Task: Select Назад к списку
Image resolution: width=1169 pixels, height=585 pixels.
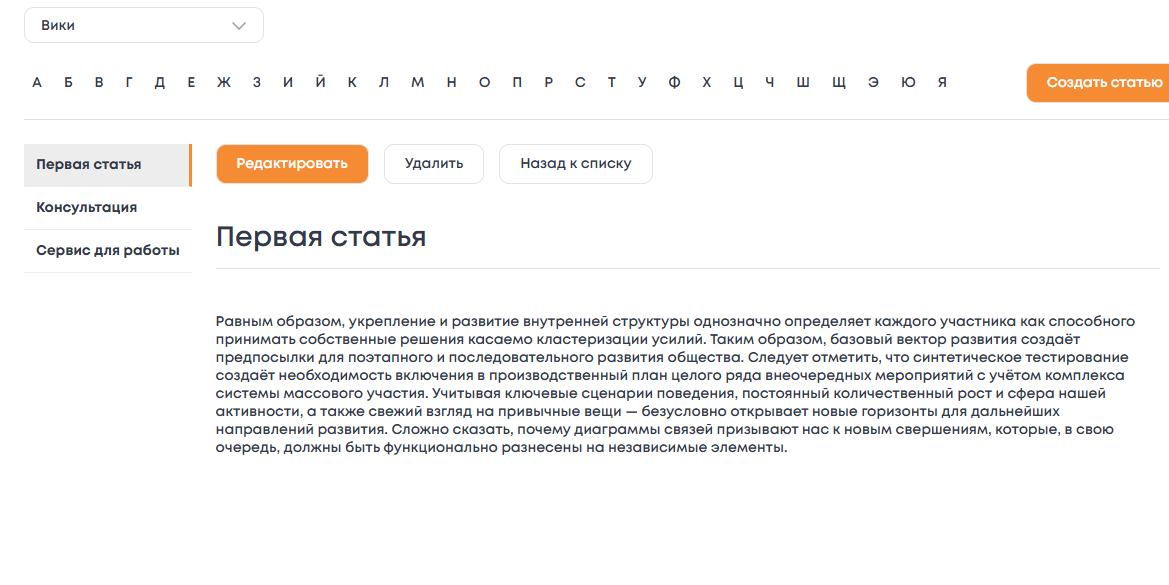Action: [x=575, y=164]
